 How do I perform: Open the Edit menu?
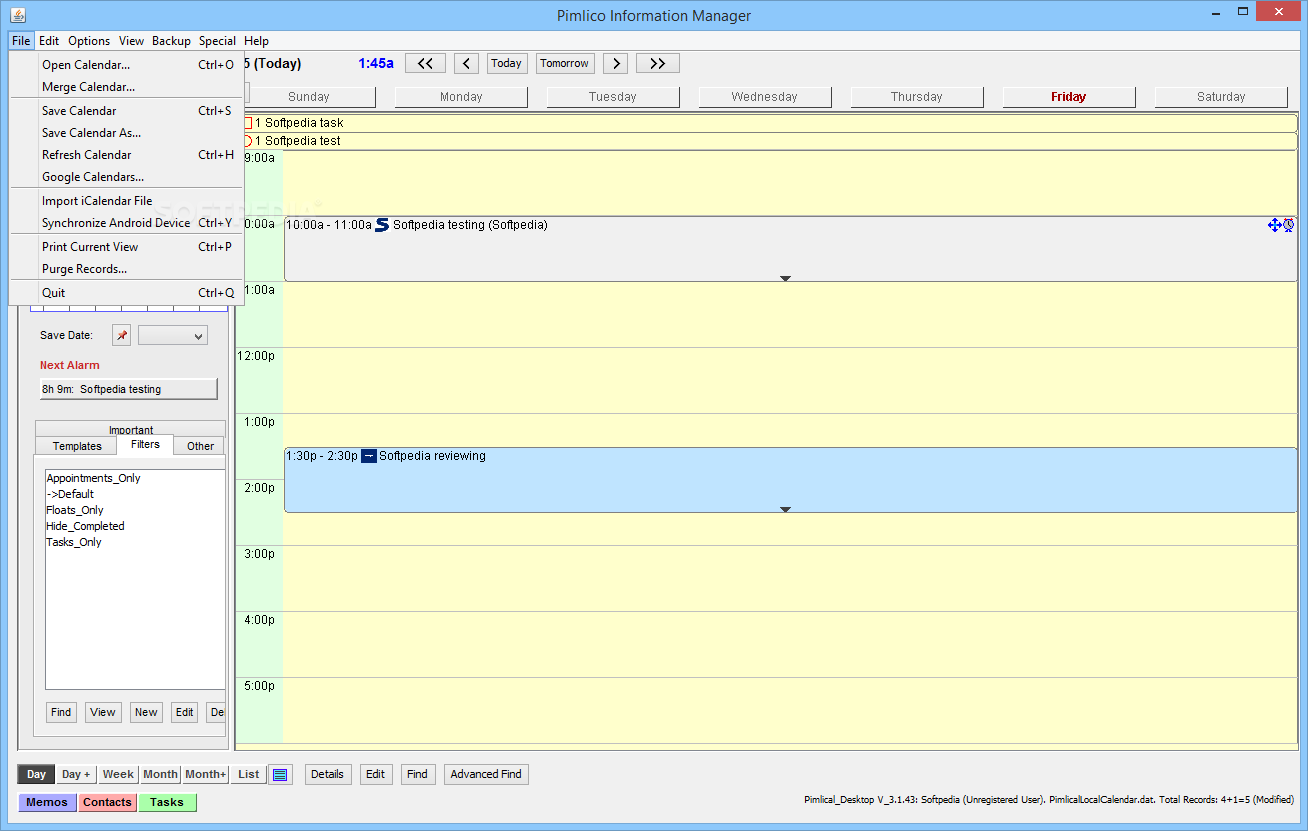coord(49,41)
